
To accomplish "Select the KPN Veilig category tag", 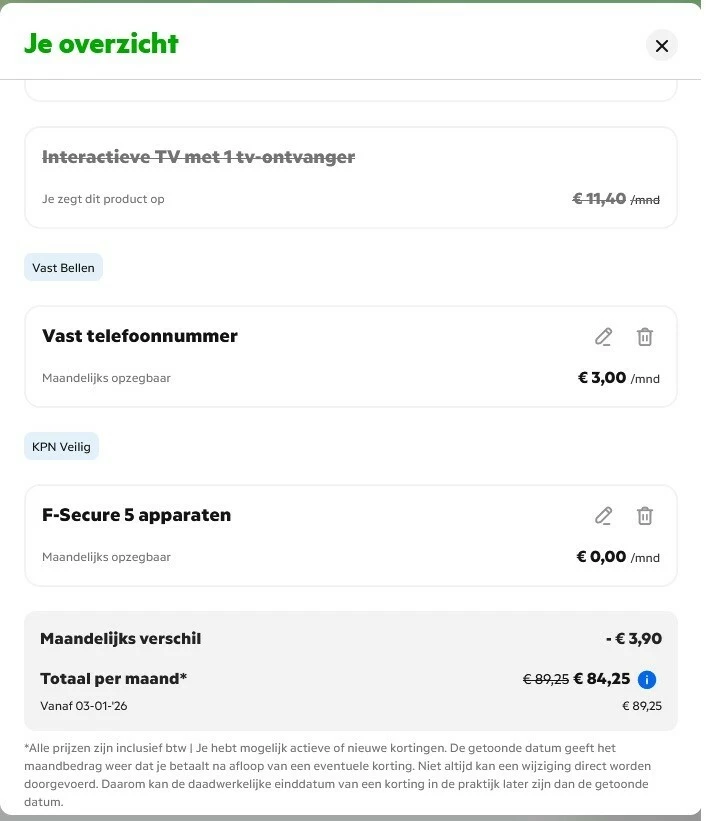I will click(x=61, y=447).
